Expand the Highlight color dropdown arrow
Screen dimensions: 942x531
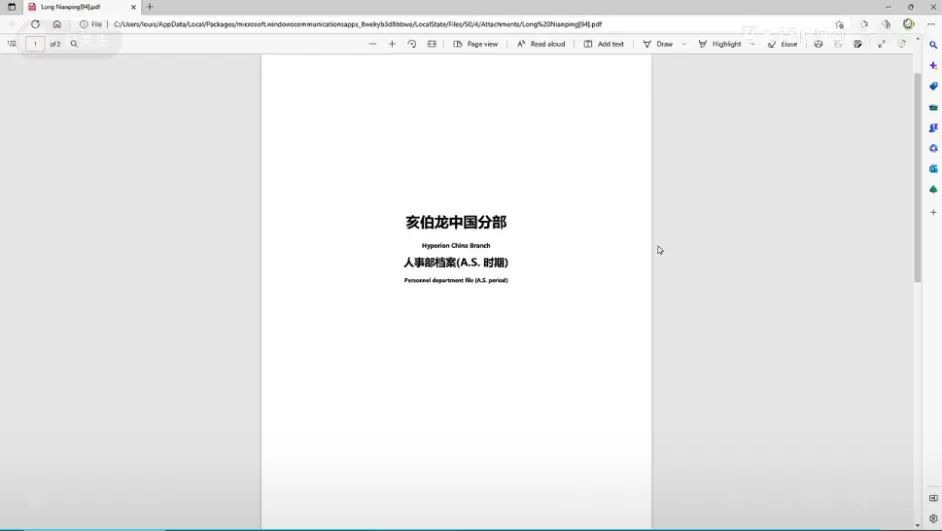tap(752, 44)
